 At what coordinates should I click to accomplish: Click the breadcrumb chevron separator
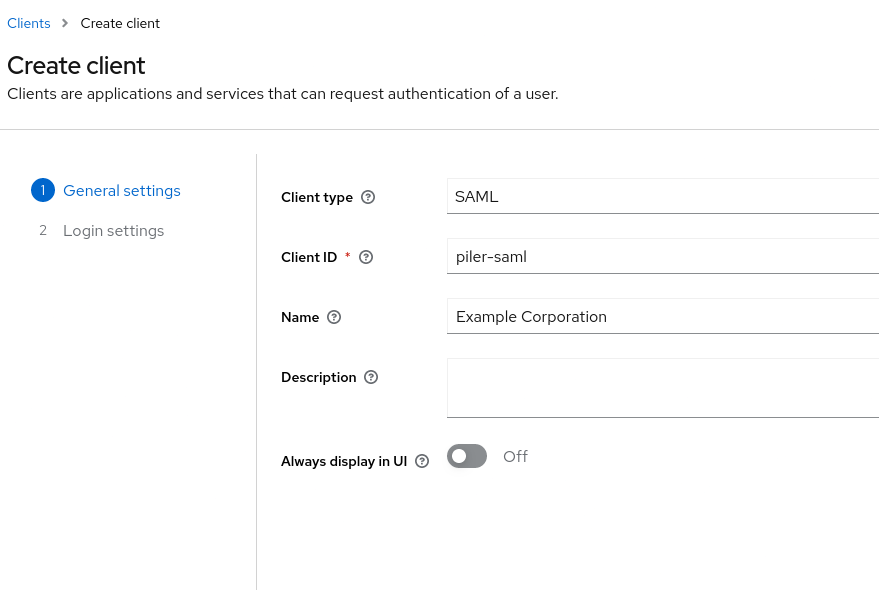tap(65, 23)
